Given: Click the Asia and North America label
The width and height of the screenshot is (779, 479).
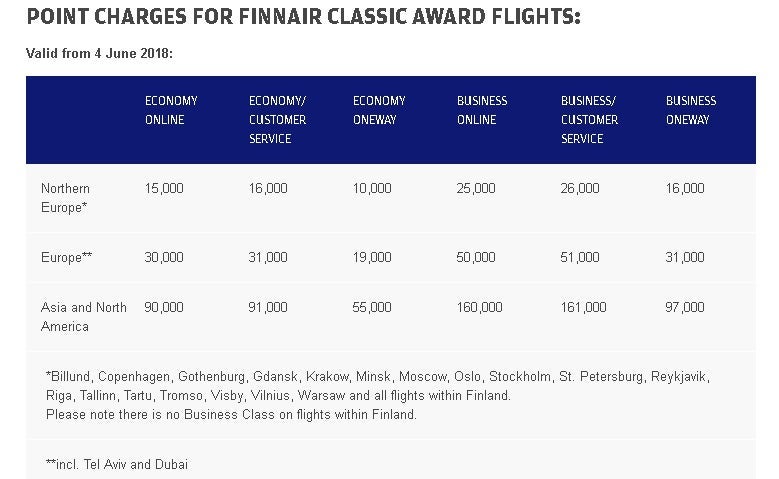Looking at the screenshot, I should pos(83,317).
